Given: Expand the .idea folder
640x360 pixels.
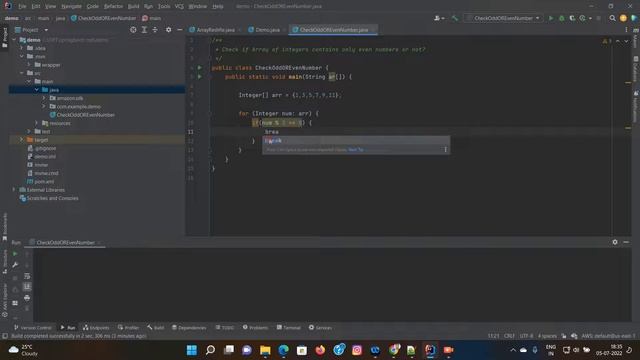Looking at the screenshot, I should point(22,48).
